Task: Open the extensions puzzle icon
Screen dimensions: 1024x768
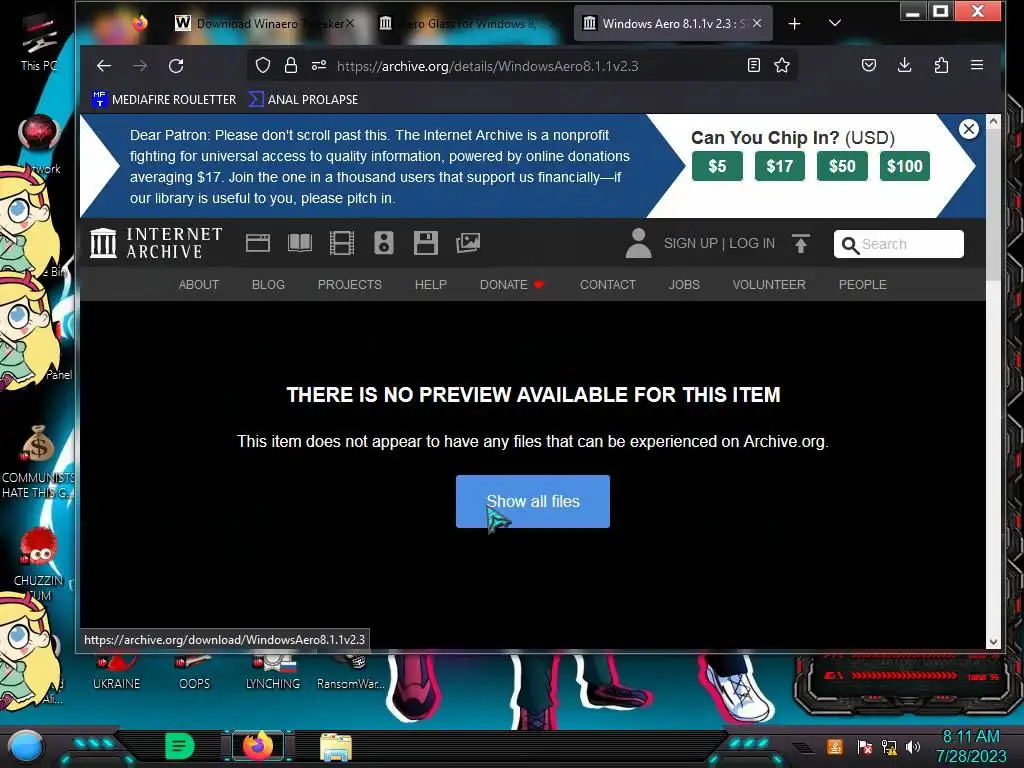Action: pos(941,65)
